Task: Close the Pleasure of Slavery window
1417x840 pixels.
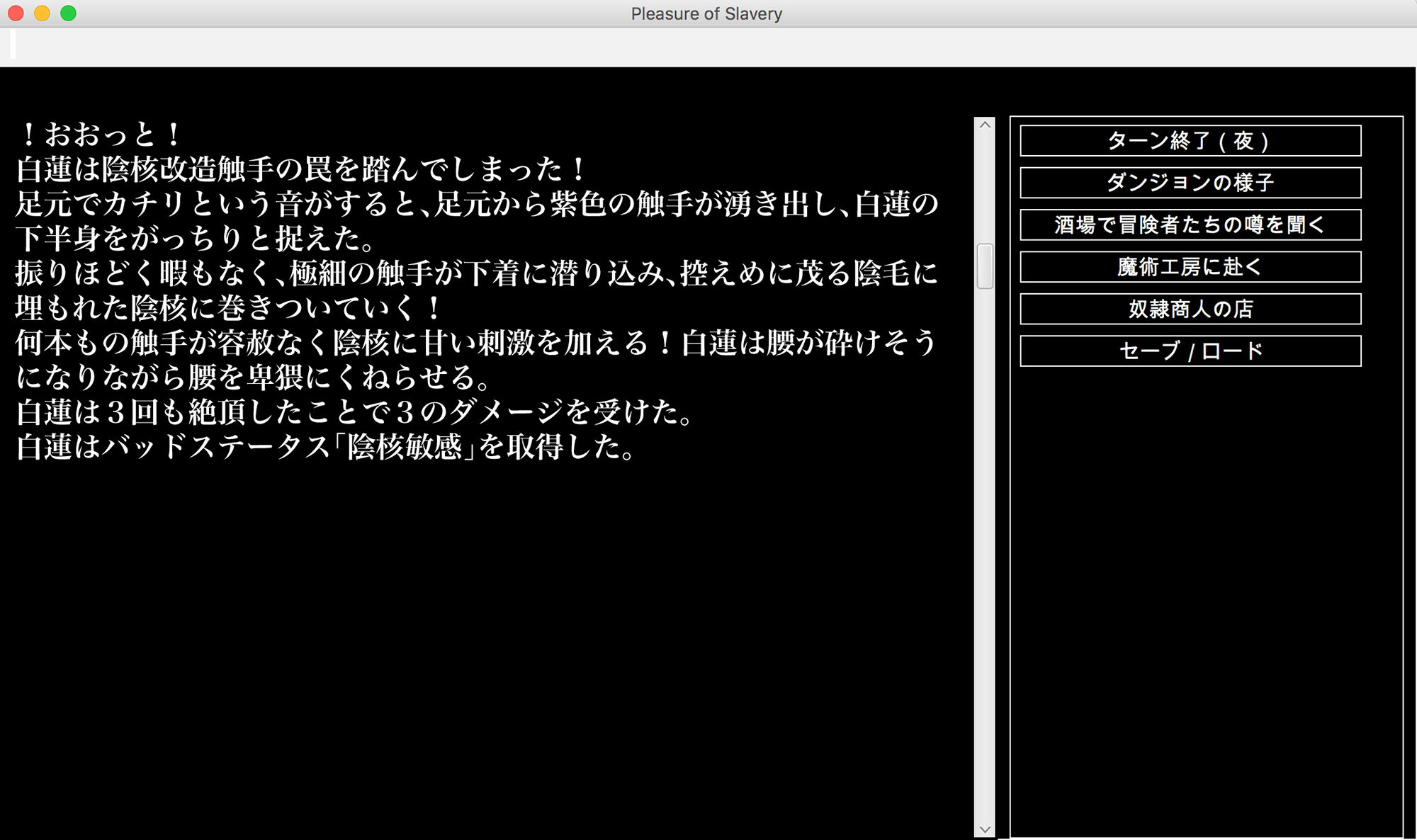Action: tap(16, 13)
